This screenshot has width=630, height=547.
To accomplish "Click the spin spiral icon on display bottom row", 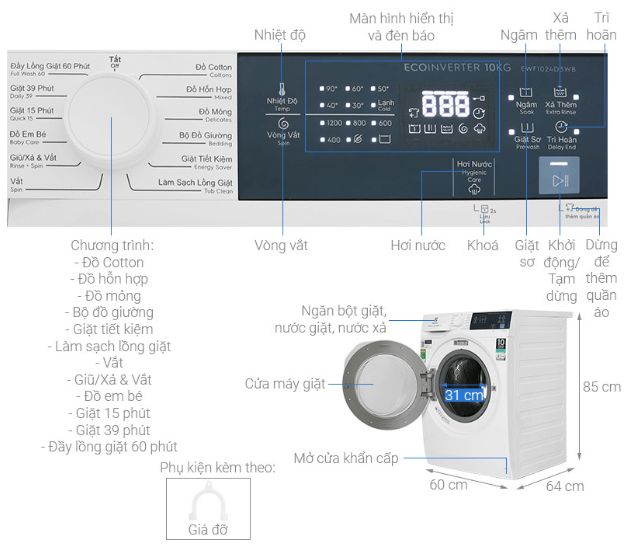I will coord(463,129).
